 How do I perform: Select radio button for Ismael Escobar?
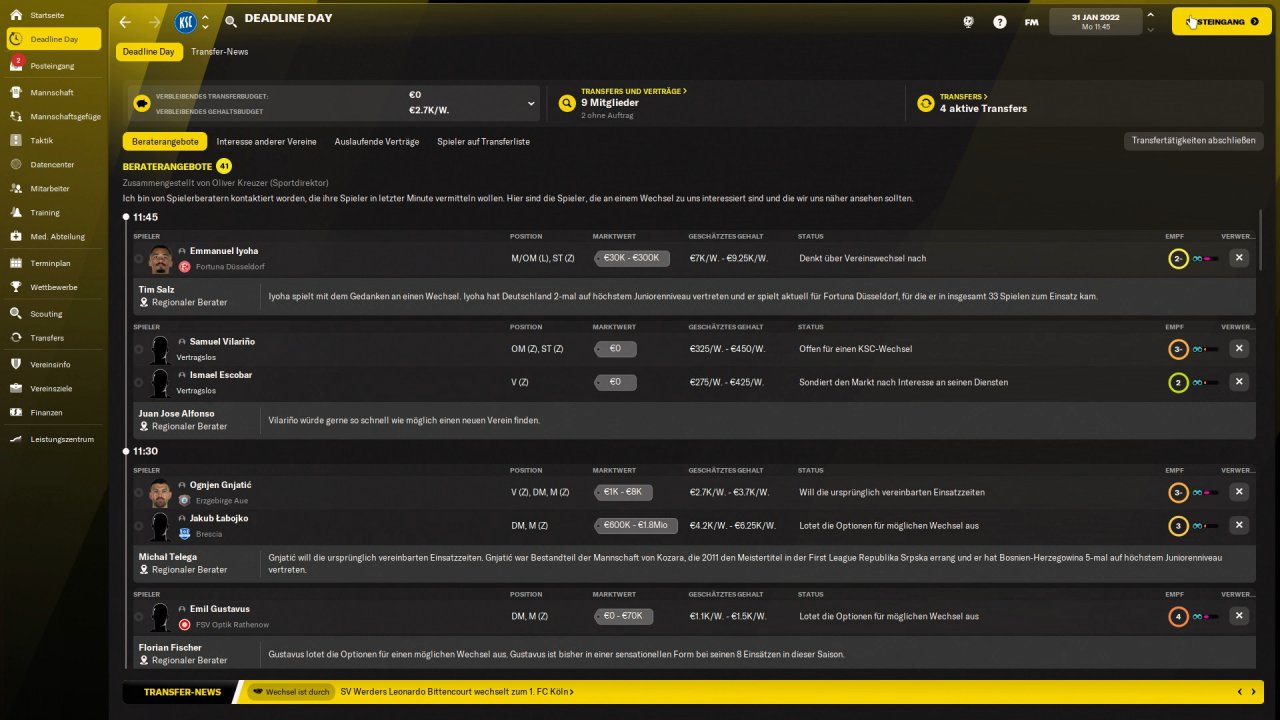[x=139, y=383]
